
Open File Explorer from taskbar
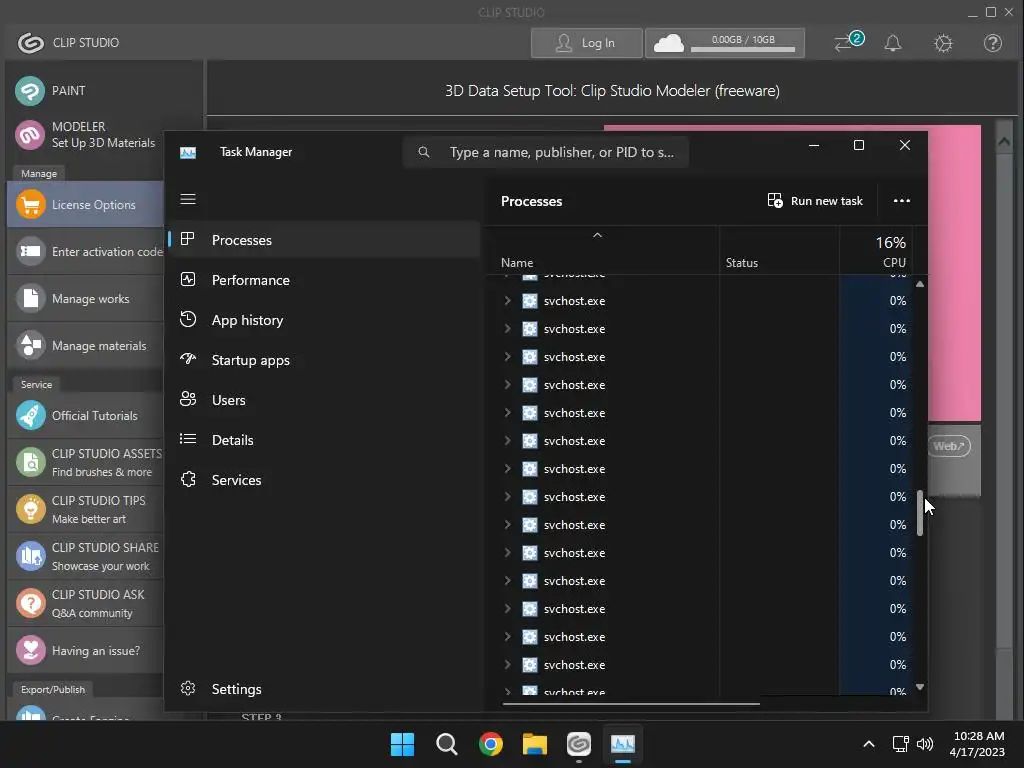(535, 744)
